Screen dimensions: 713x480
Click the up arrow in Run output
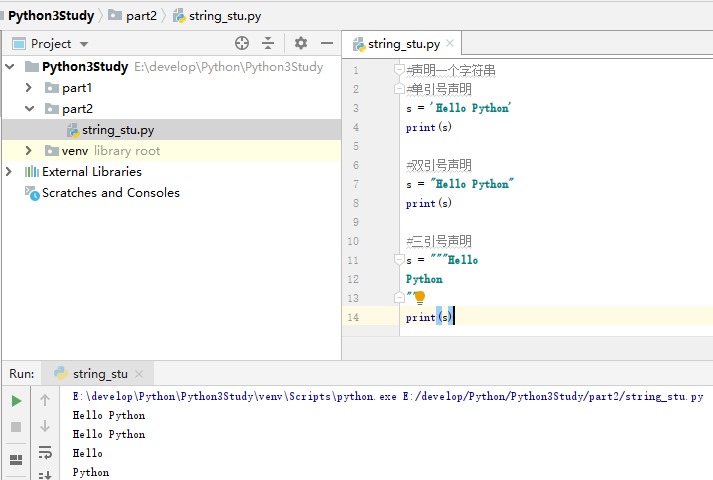[45, 400]
